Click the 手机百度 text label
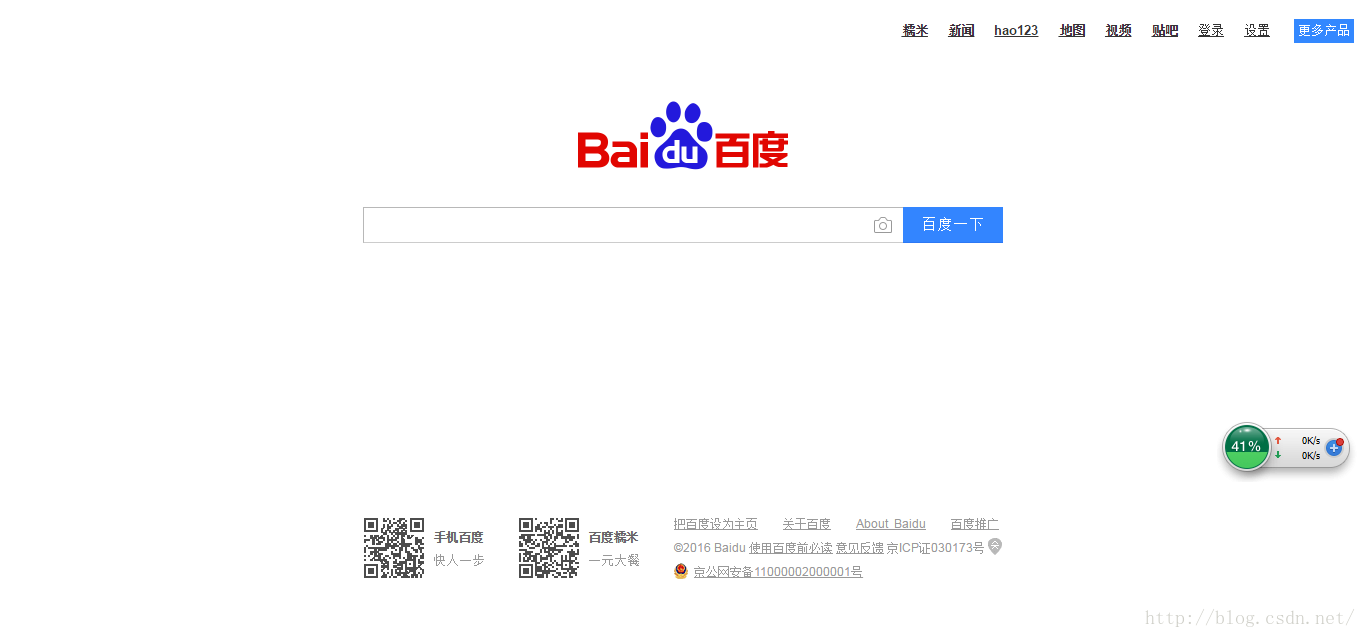Viewport: 1366px width, 638px height. pyautogui.click(x=459, y=538)
